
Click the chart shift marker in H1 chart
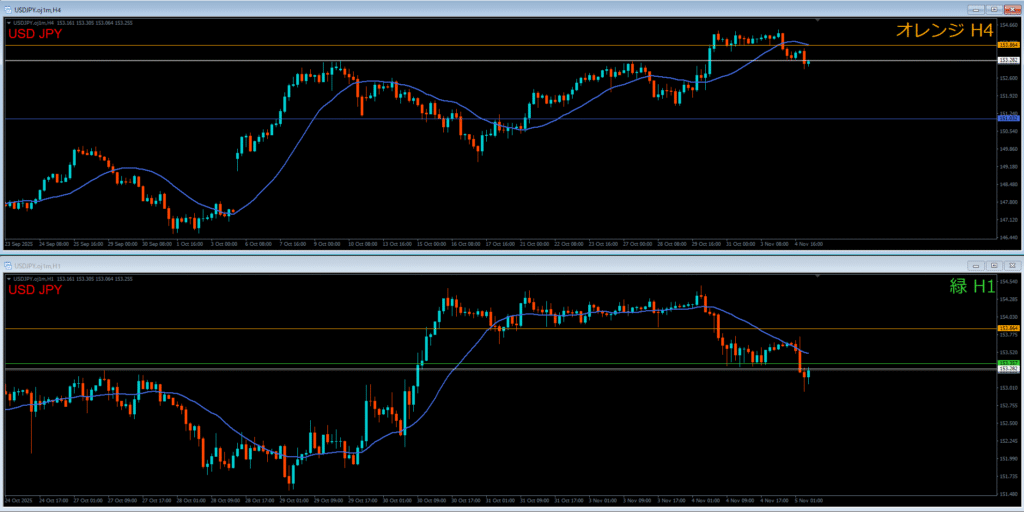[x=819, y=277]
